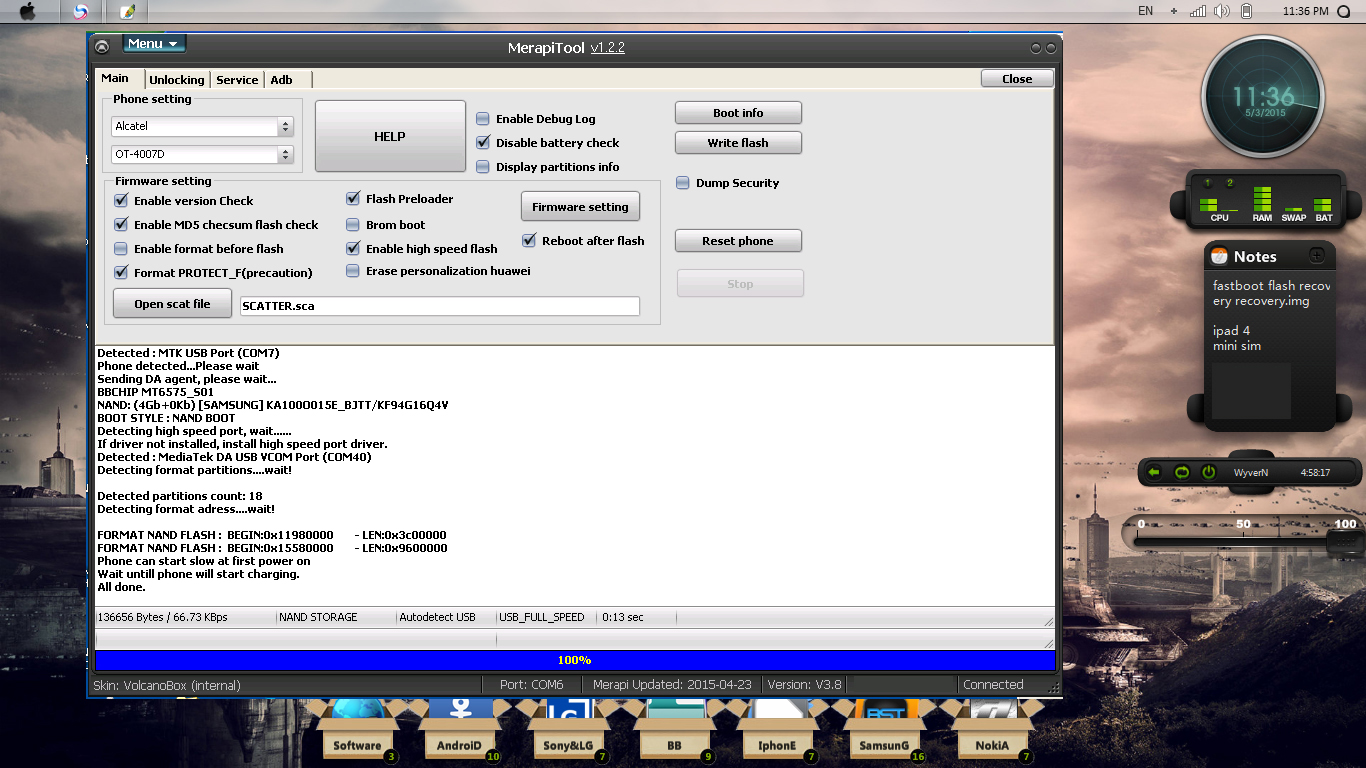Click the green back arrow on WyverN widget

click(x=1153, y=472)
